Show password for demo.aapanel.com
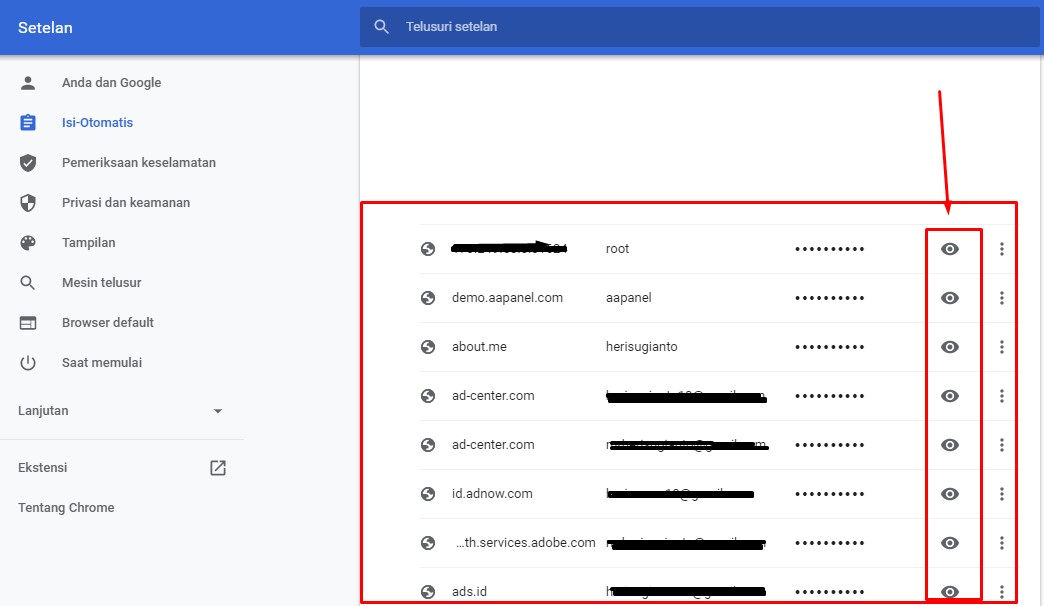This screenshot has width=1044, height=606. [x=950, y=298]
